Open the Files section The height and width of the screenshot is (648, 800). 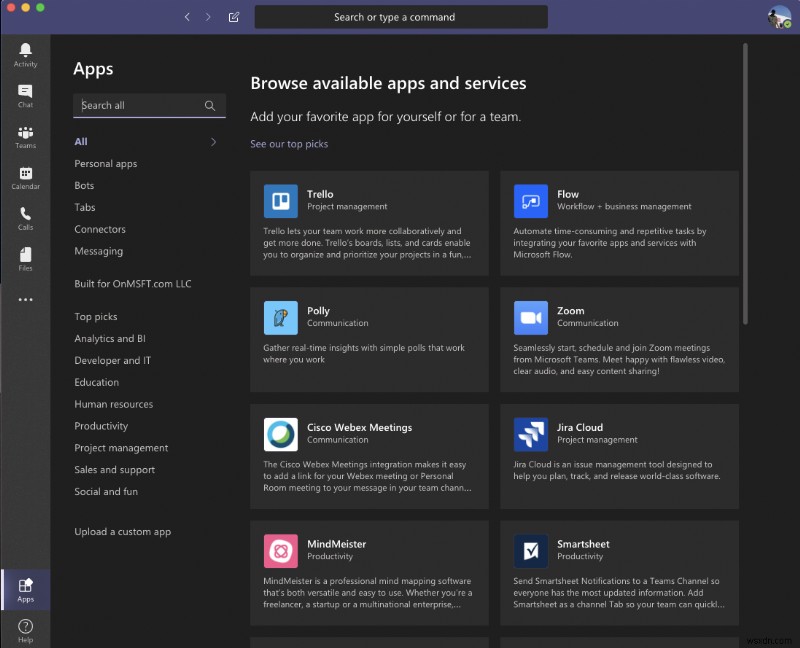tap(25, 260)
